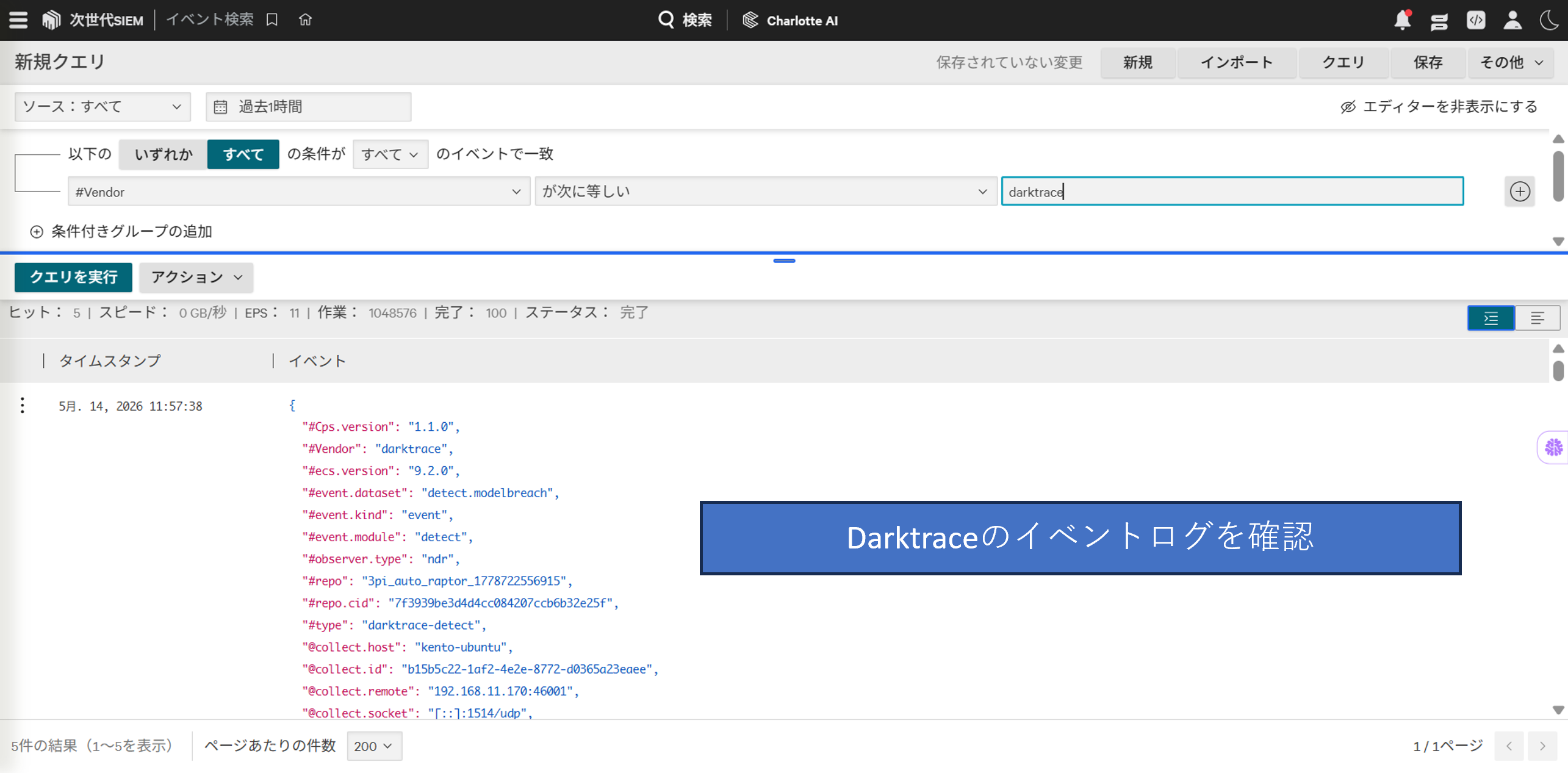1568x773 pixels.
Task: Select the "@collect.host": "kento-ubuntu" line
Action: point(408,647)
